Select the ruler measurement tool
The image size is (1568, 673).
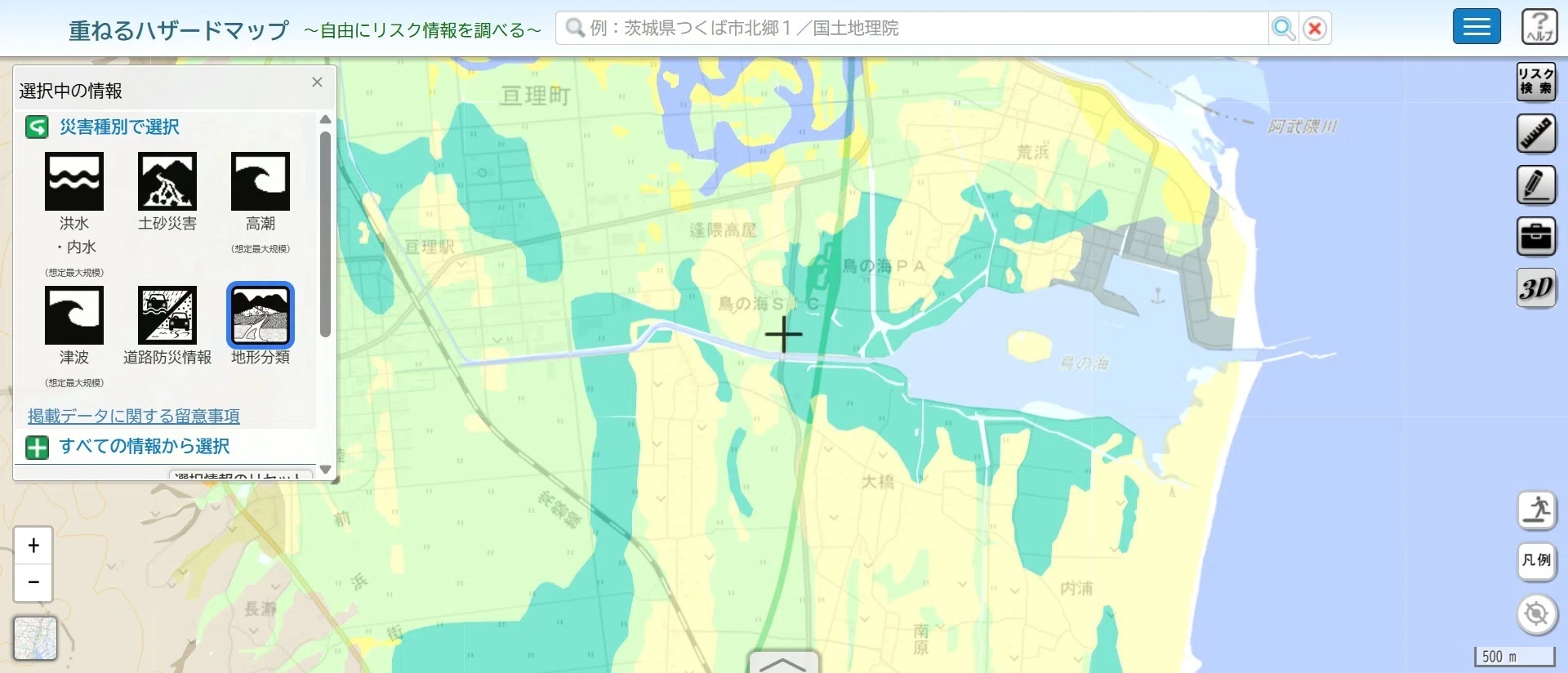click(1536, 133)
